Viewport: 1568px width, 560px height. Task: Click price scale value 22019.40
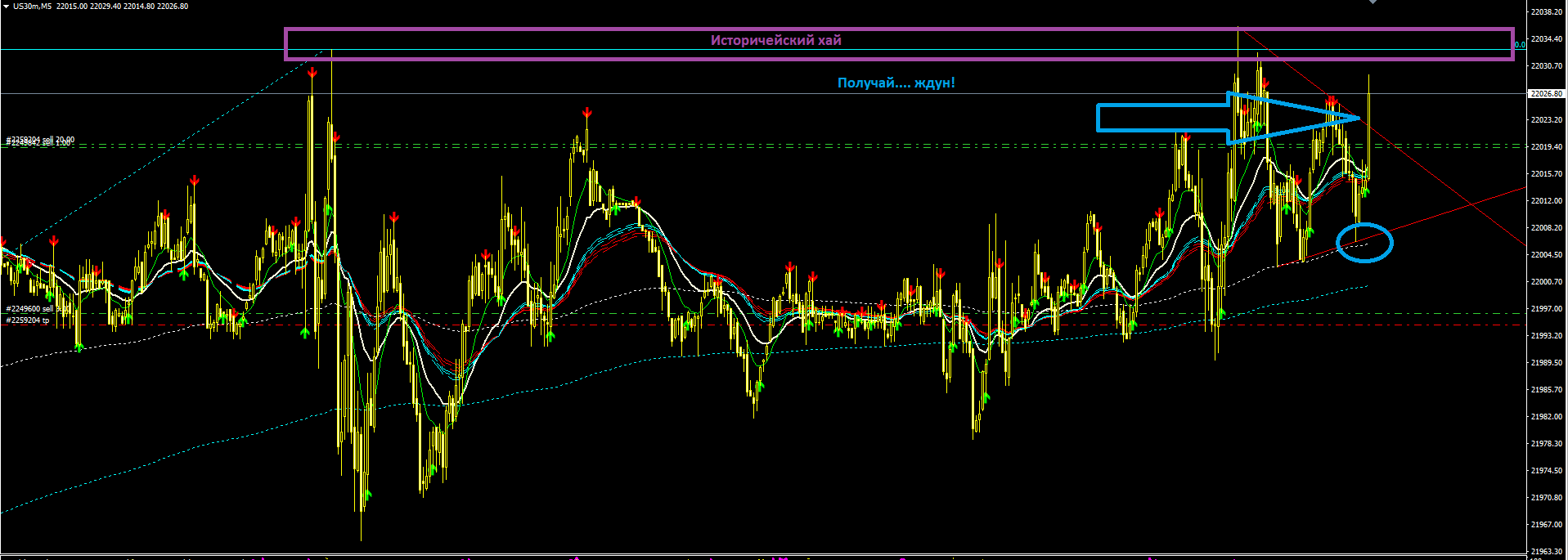1546,146
